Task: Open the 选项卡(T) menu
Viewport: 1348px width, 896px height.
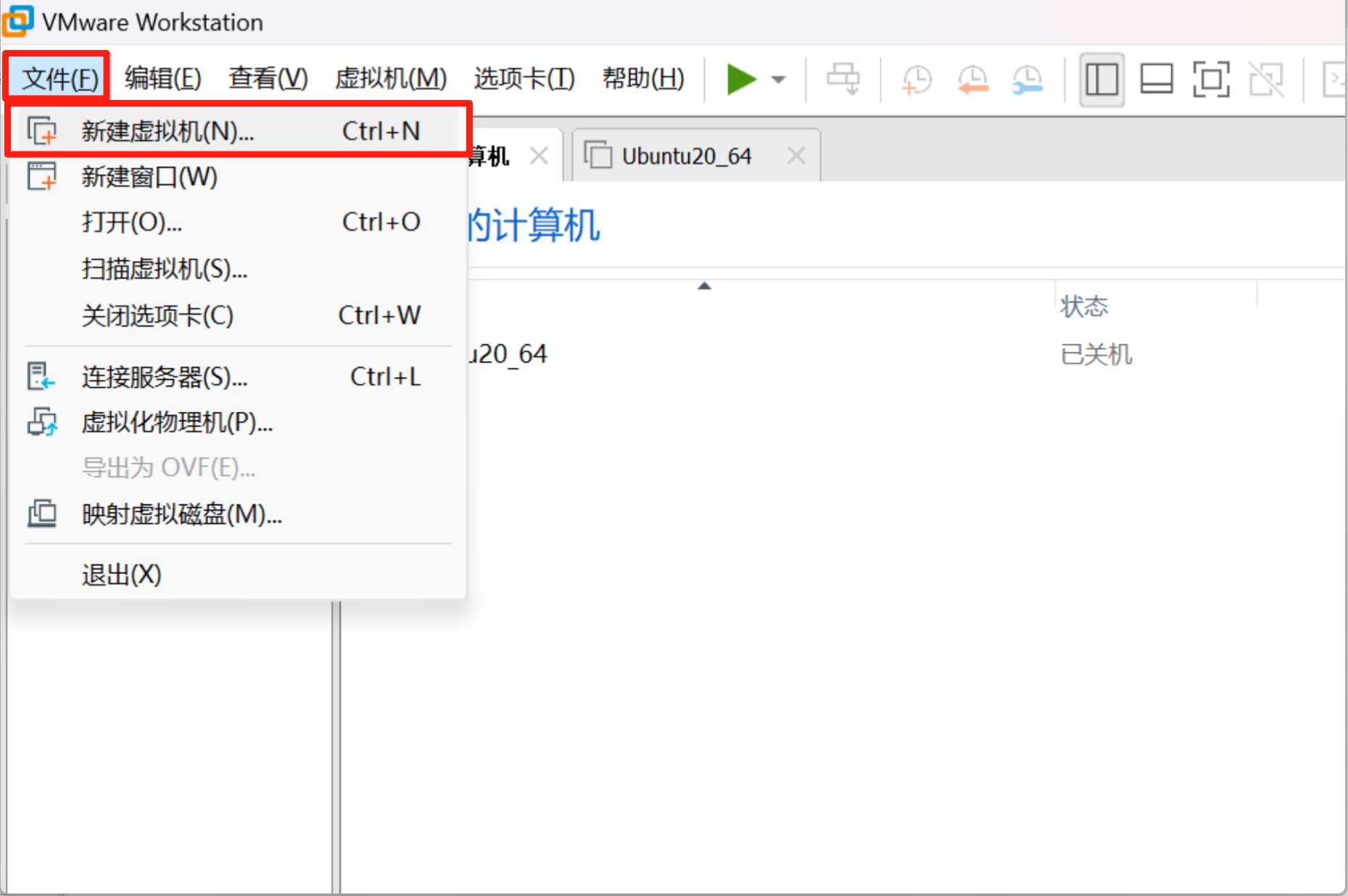Action: tap(524, 78)
